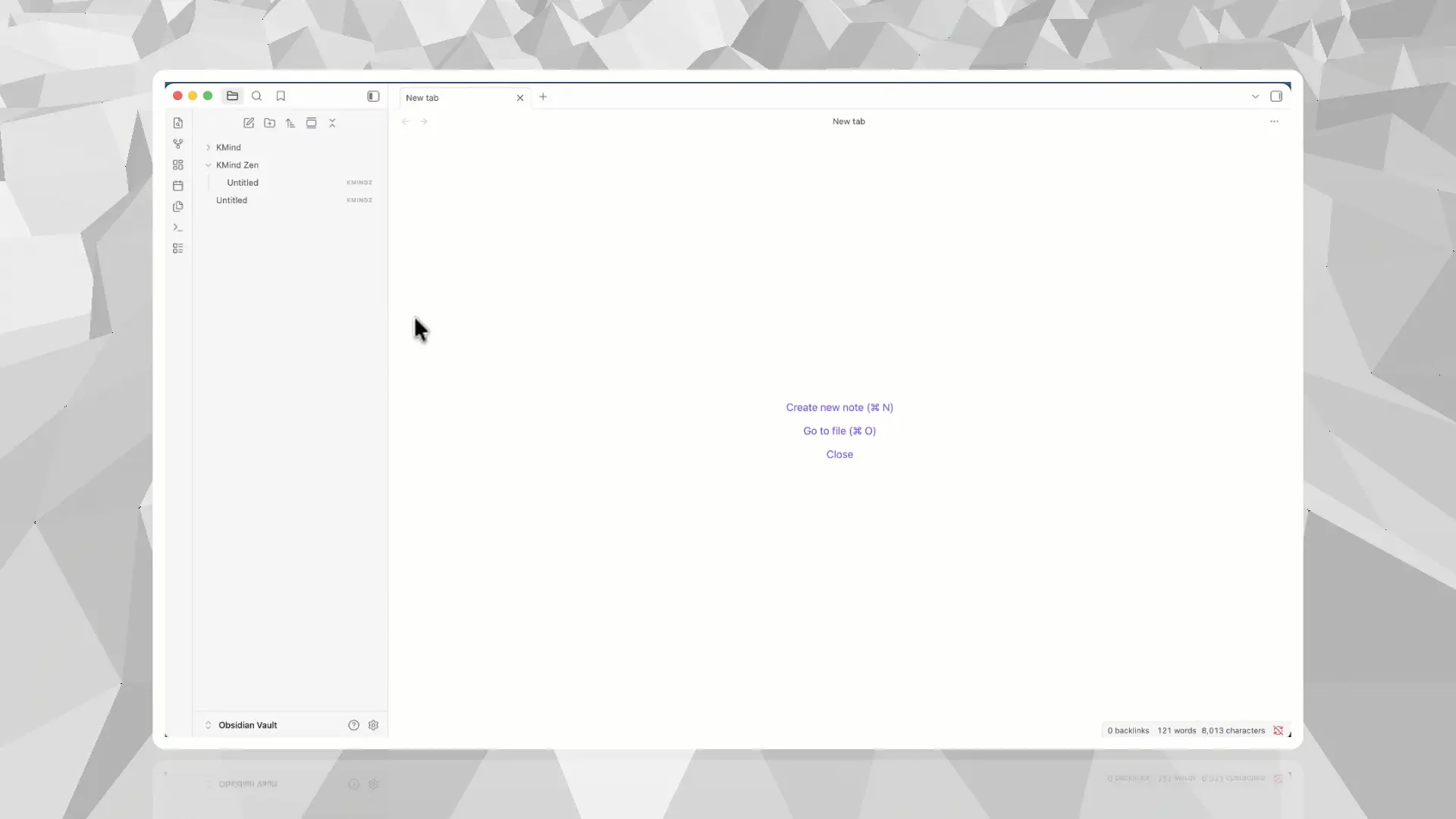Navigate back with the left arrow
Image resolution: width=1456 pixels, height=819 pixels.
pos(406,121)
